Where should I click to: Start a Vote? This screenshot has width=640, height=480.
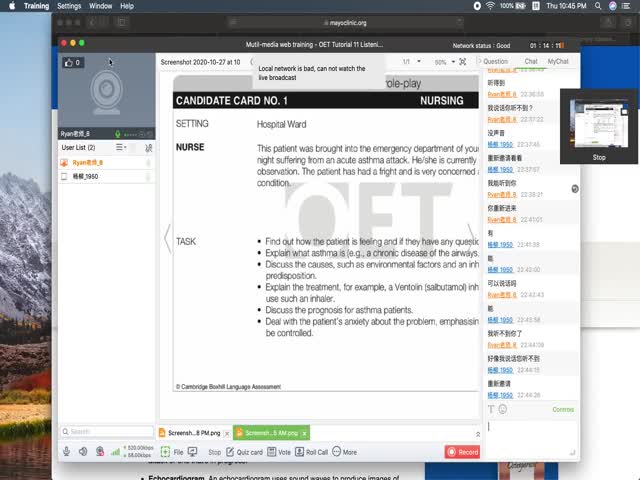tap(279, 452)
